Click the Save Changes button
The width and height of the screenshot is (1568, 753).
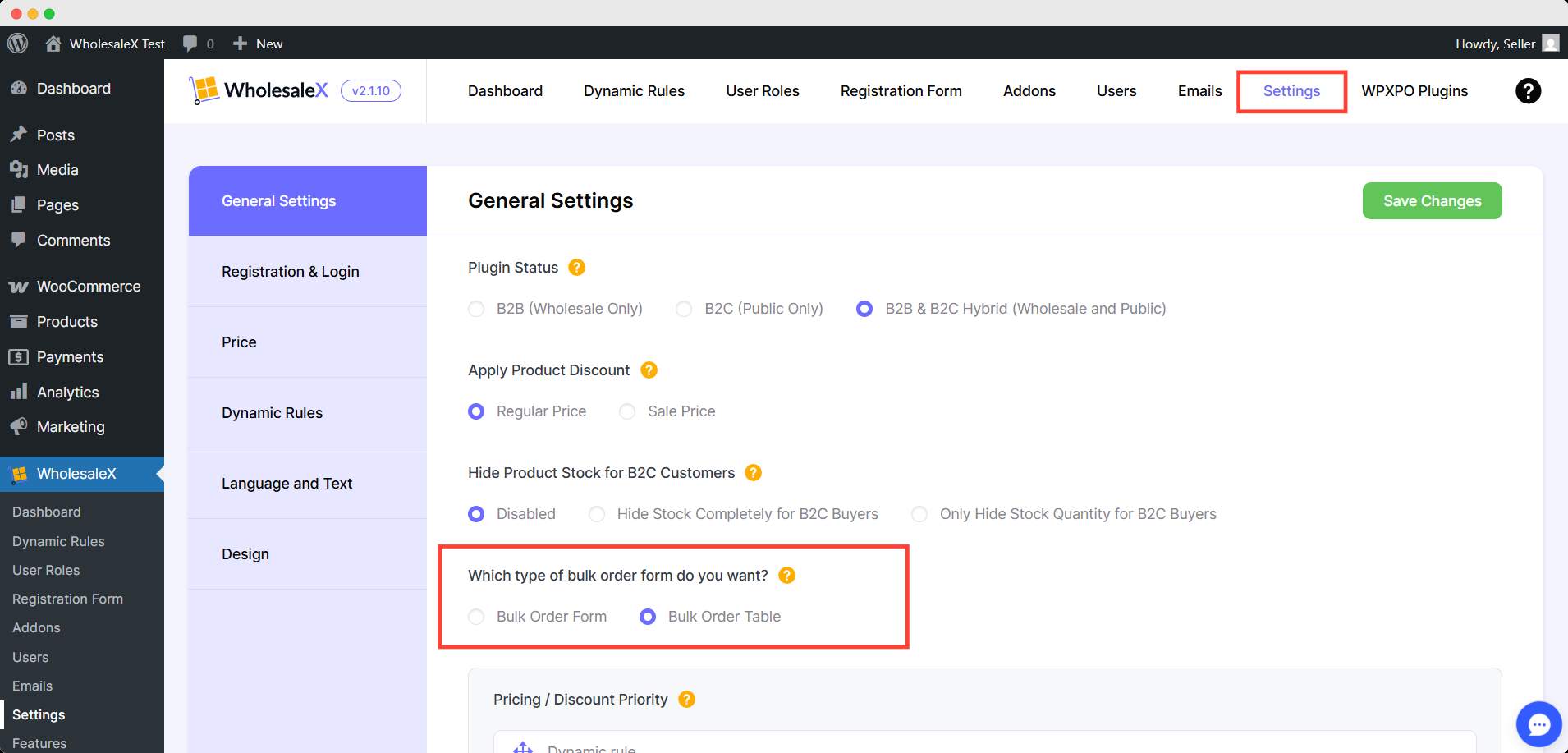click(x=1432, y=201)
